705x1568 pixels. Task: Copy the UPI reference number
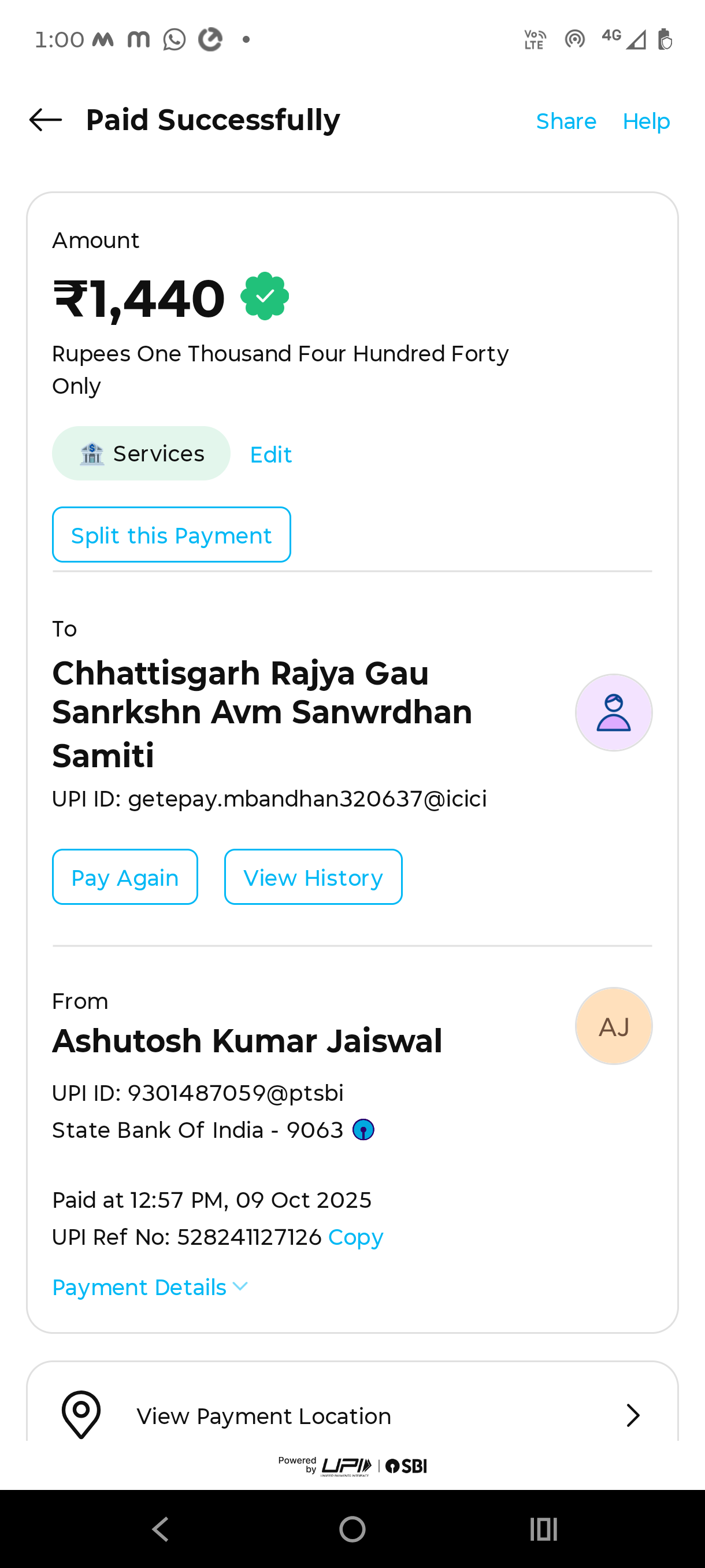tap(355, 1237)
